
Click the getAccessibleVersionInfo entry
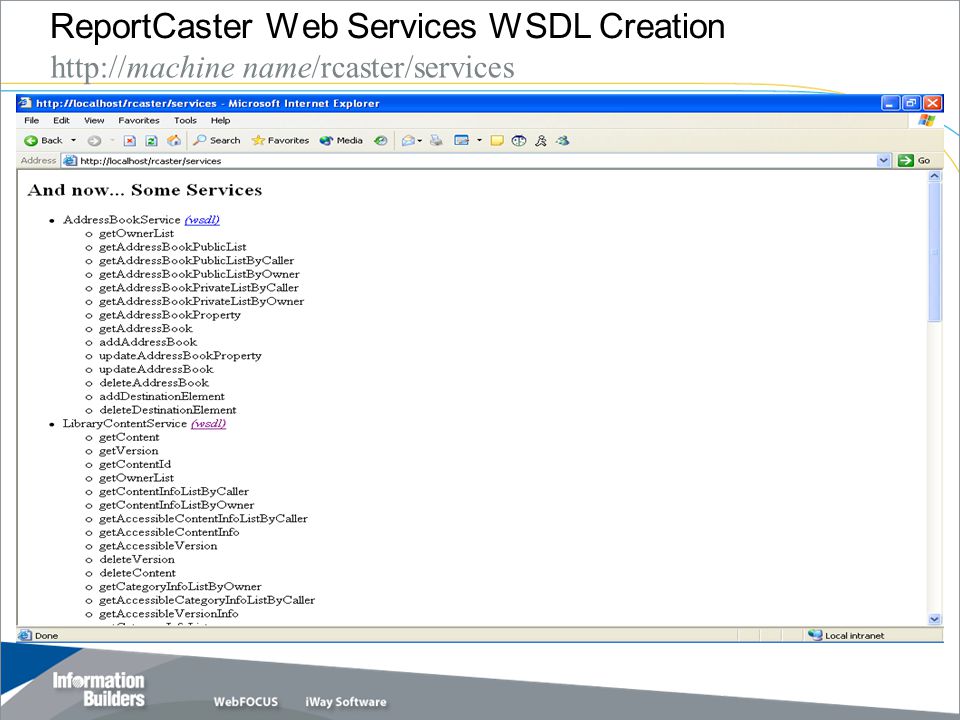click(x=168, y=613)
